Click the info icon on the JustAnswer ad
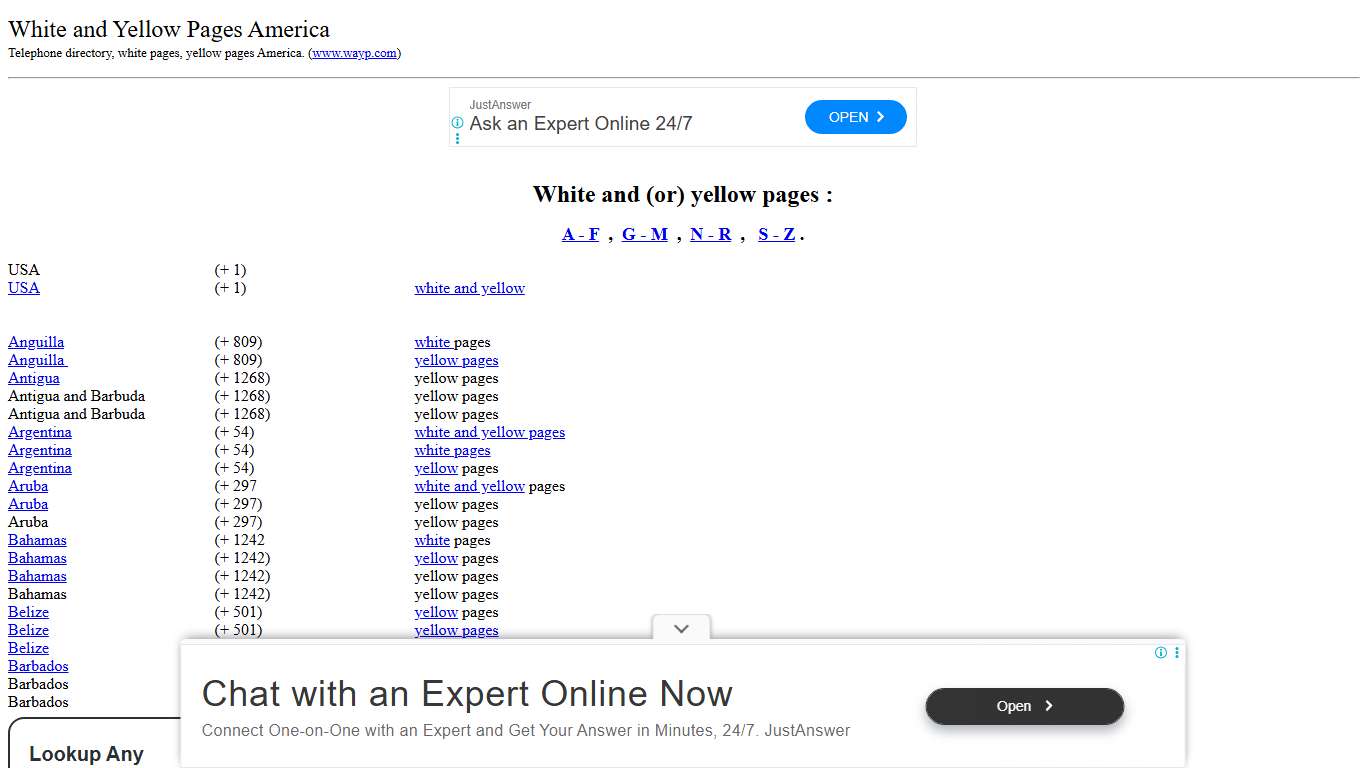The width and height of the screenshot is (1366, 768). pos(457,123)
